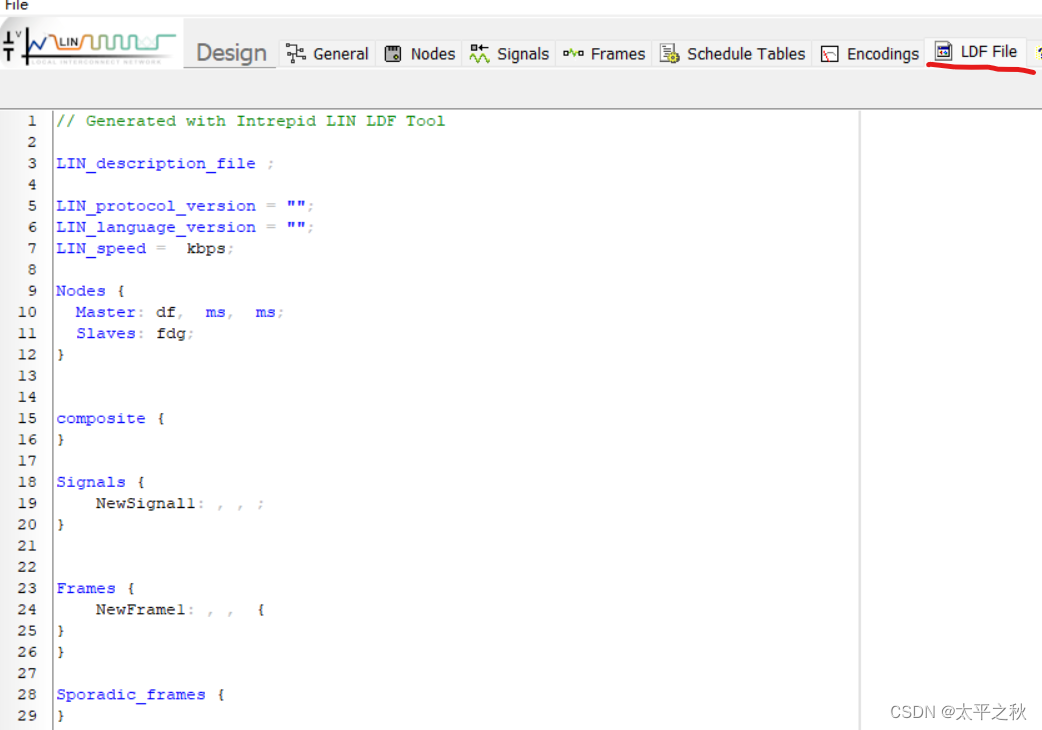
Task: Click line number 15 beside composite
Action: click(27, 418)
